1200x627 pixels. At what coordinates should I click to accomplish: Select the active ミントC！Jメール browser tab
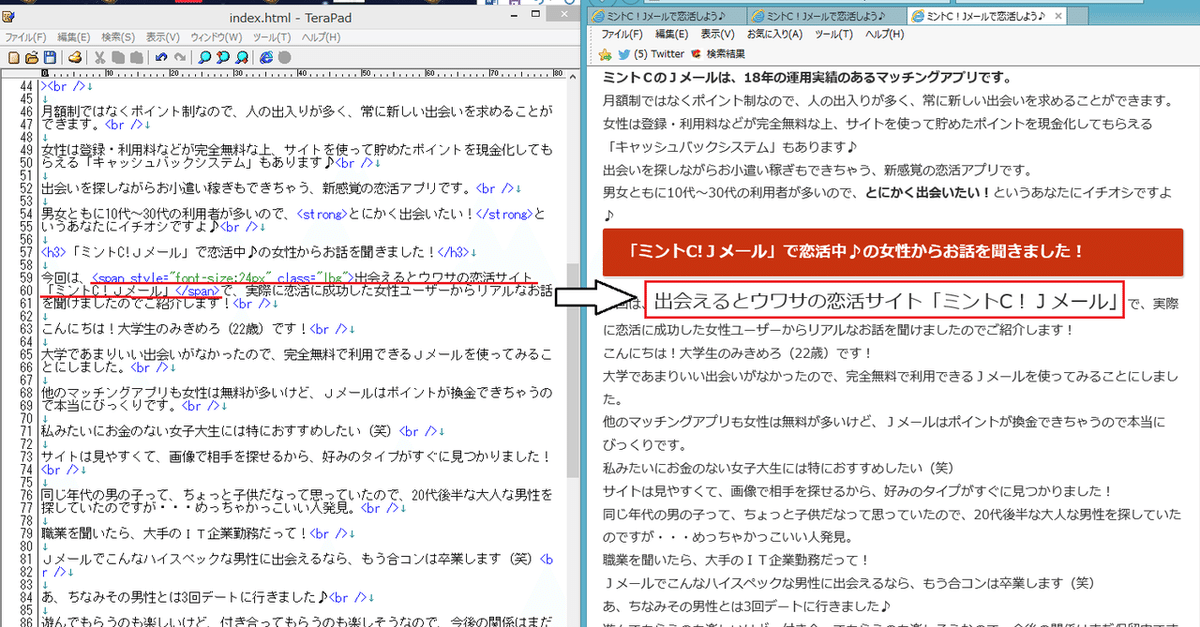[985, 15]
